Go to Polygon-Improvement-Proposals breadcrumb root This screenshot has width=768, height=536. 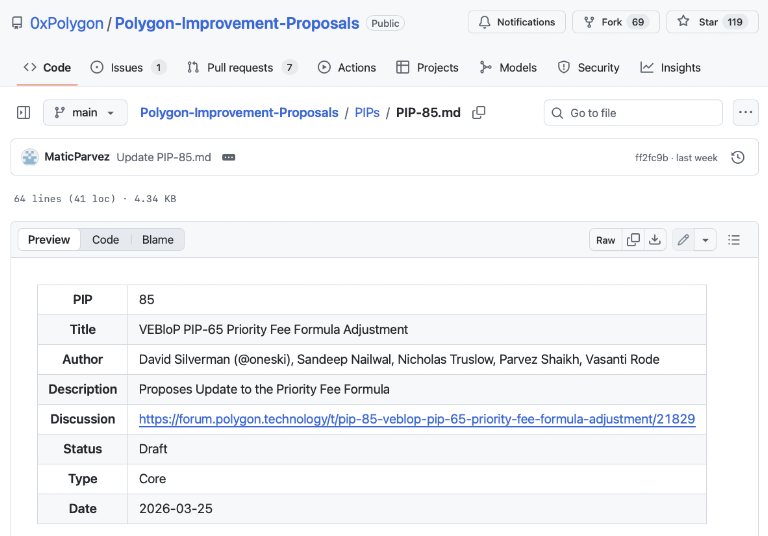coord(239,113)
